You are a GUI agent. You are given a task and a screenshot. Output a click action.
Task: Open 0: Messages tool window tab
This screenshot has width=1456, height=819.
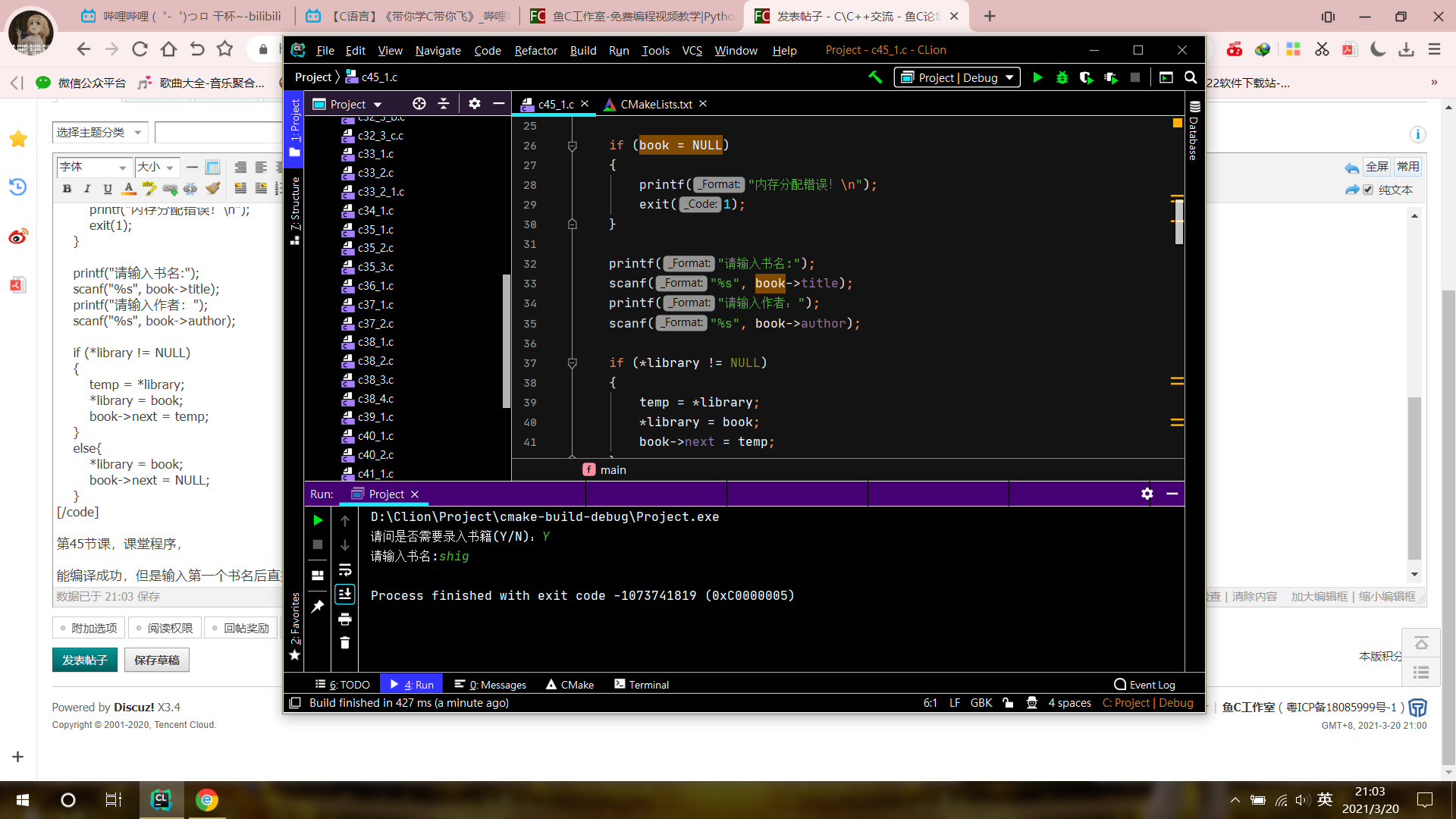(x=490, y=684)
